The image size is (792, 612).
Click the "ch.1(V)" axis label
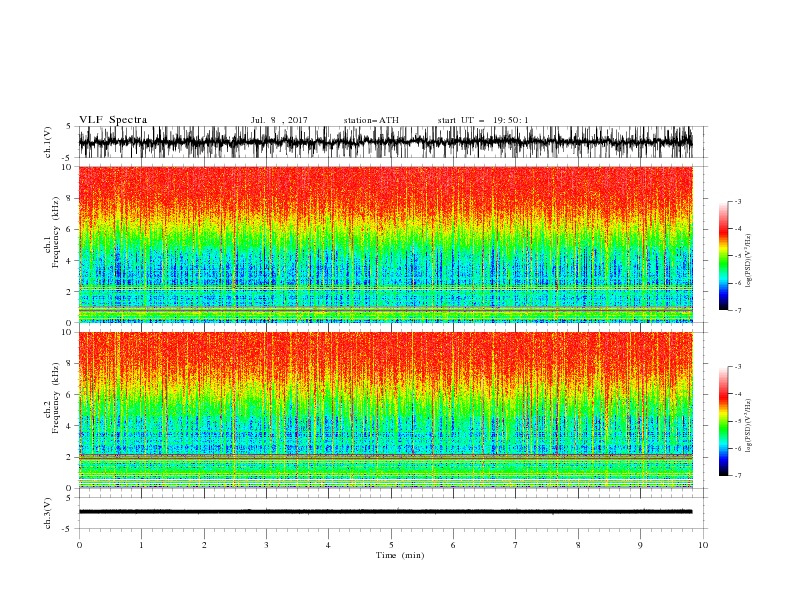(48, 142)
